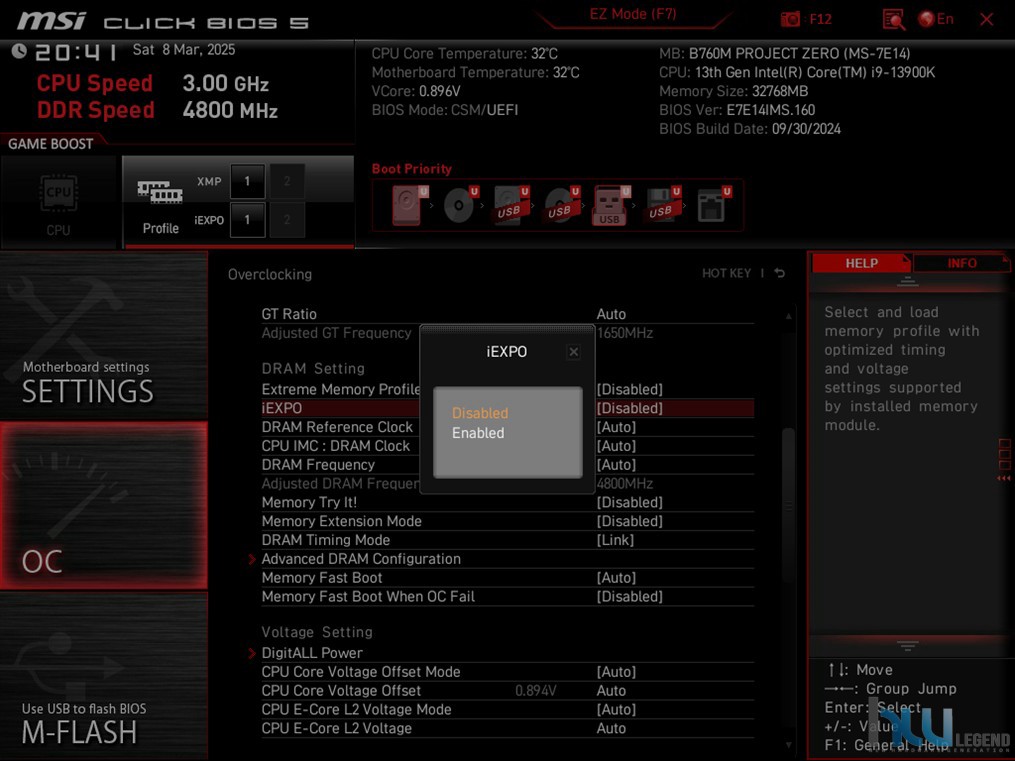This screenshot has height=761, width=1015.
Task: Click the Boot Priority label
Action: pyautogui.click(x=412, y=169)
